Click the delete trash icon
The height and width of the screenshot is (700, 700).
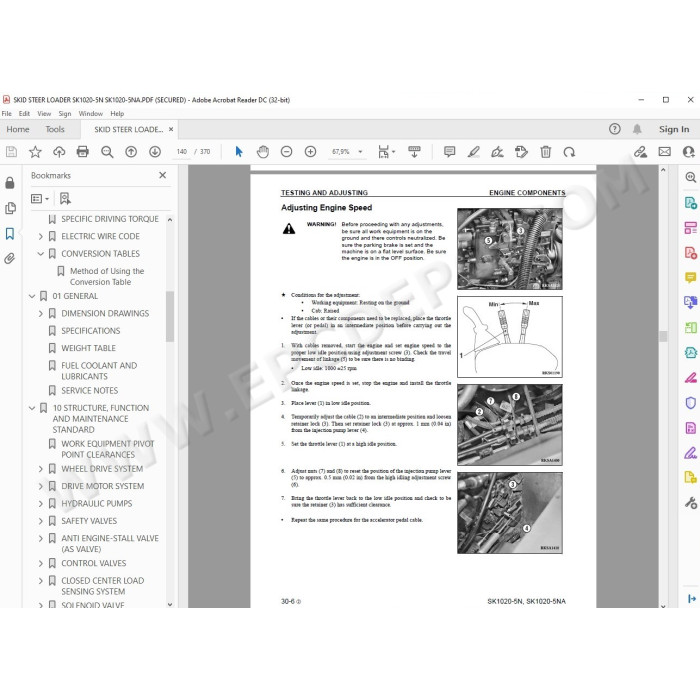[546, 152]
